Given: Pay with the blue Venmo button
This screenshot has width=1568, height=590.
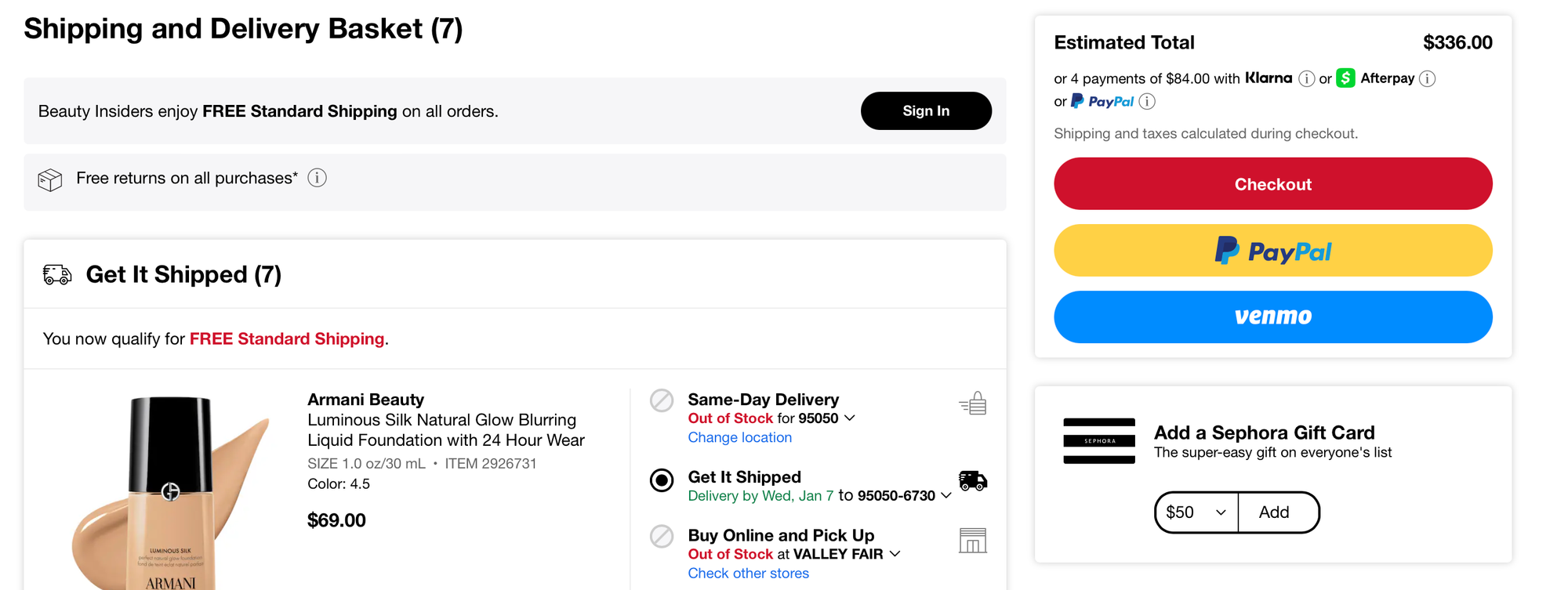Looking at the screenshot, I should [1272, 317].
